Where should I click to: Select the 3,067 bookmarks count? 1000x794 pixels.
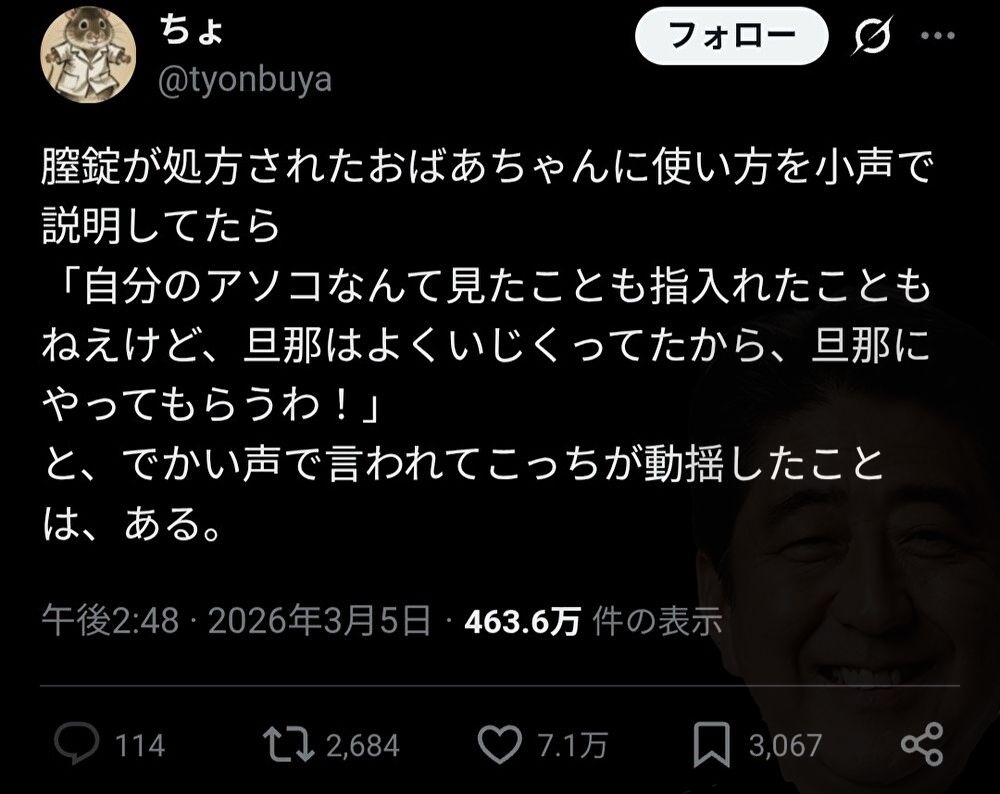click(785, 746)
